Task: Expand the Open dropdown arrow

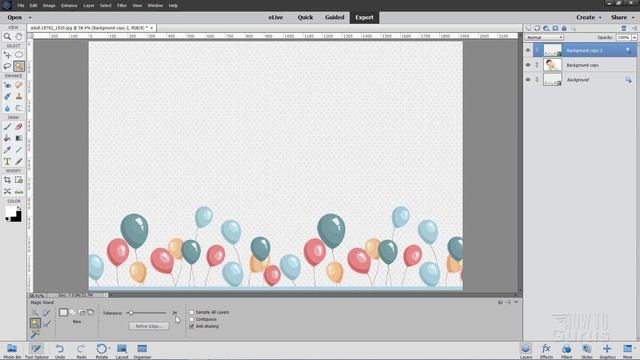Action: pyautogui.click(x=30, y=18)
